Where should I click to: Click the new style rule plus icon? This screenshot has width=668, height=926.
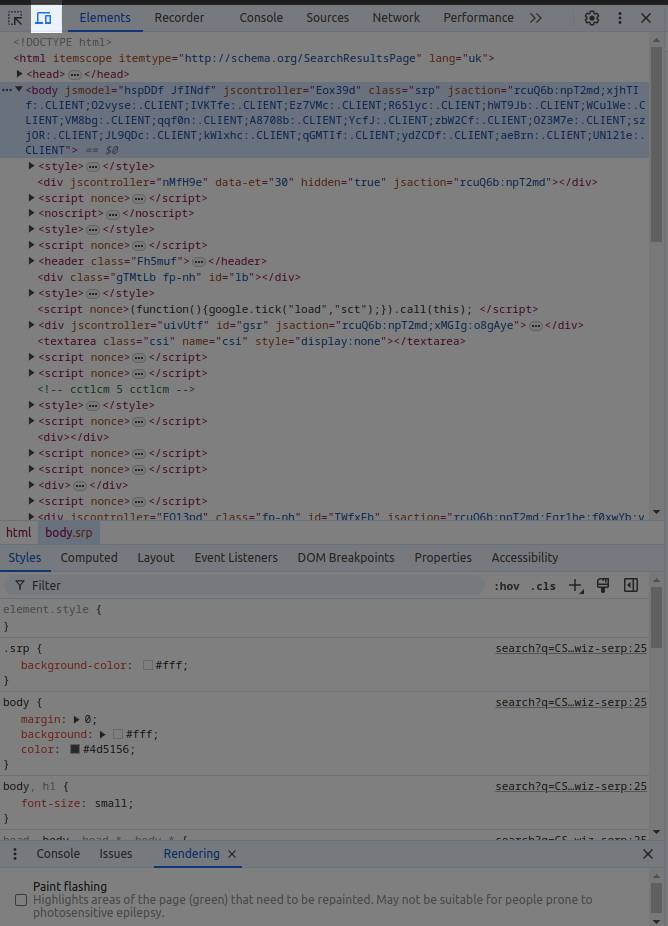point(575,586)
